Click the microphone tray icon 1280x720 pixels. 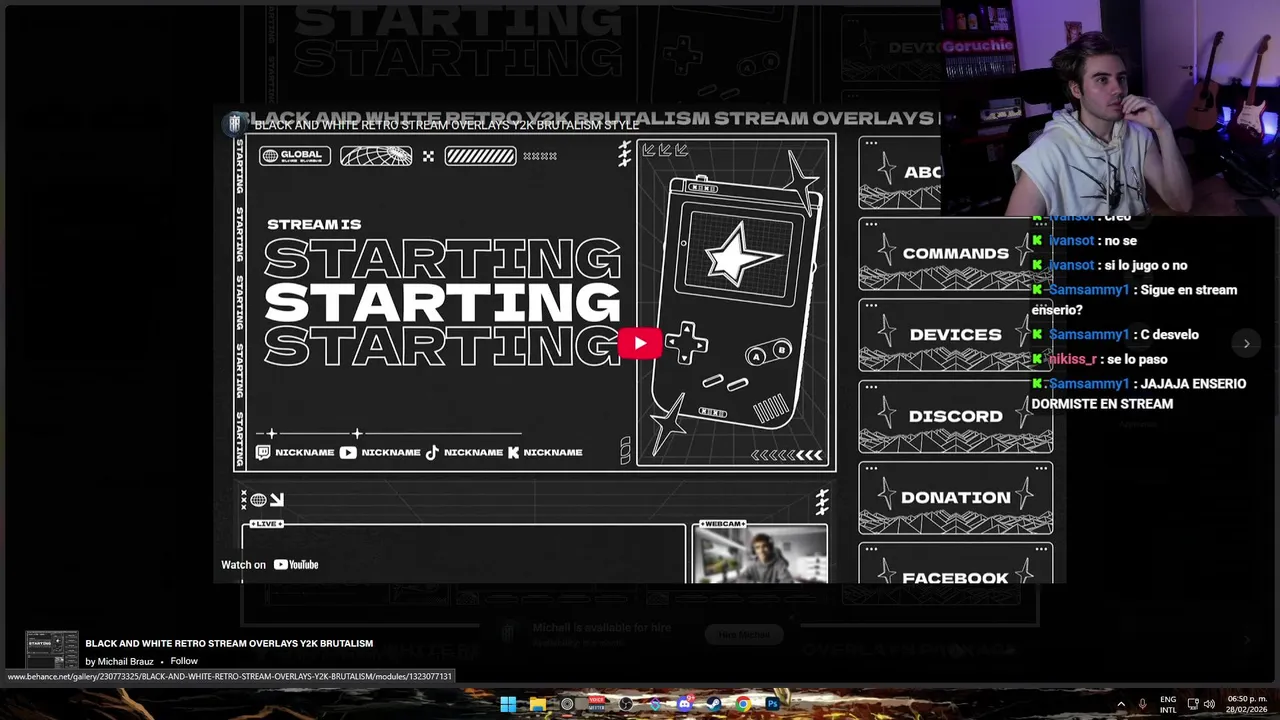(x=1142, y=704)
